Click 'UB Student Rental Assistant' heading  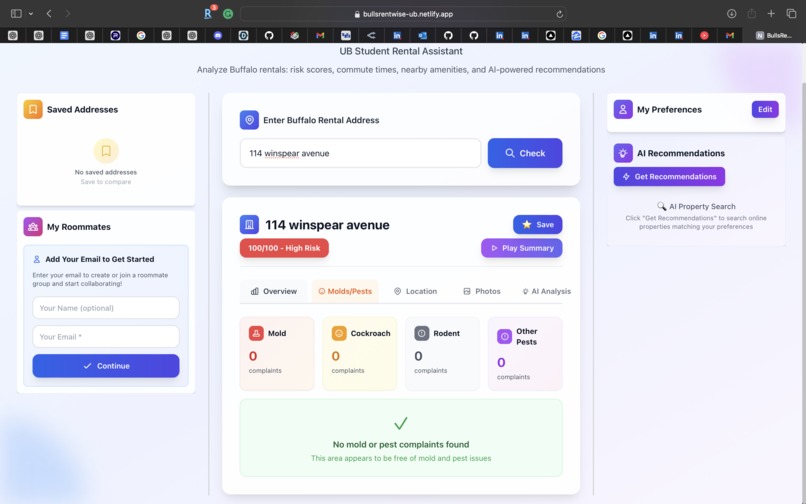[x=401, y=51]
